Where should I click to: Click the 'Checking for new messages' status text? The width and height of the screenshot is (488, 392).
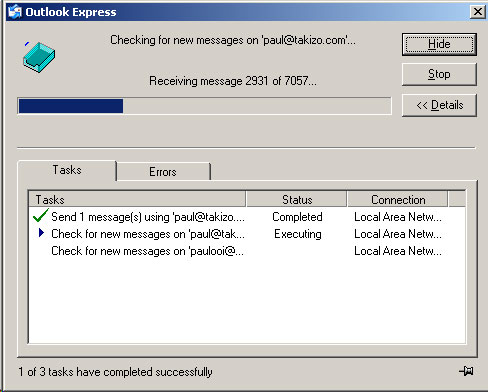click(x=233, y=40)
